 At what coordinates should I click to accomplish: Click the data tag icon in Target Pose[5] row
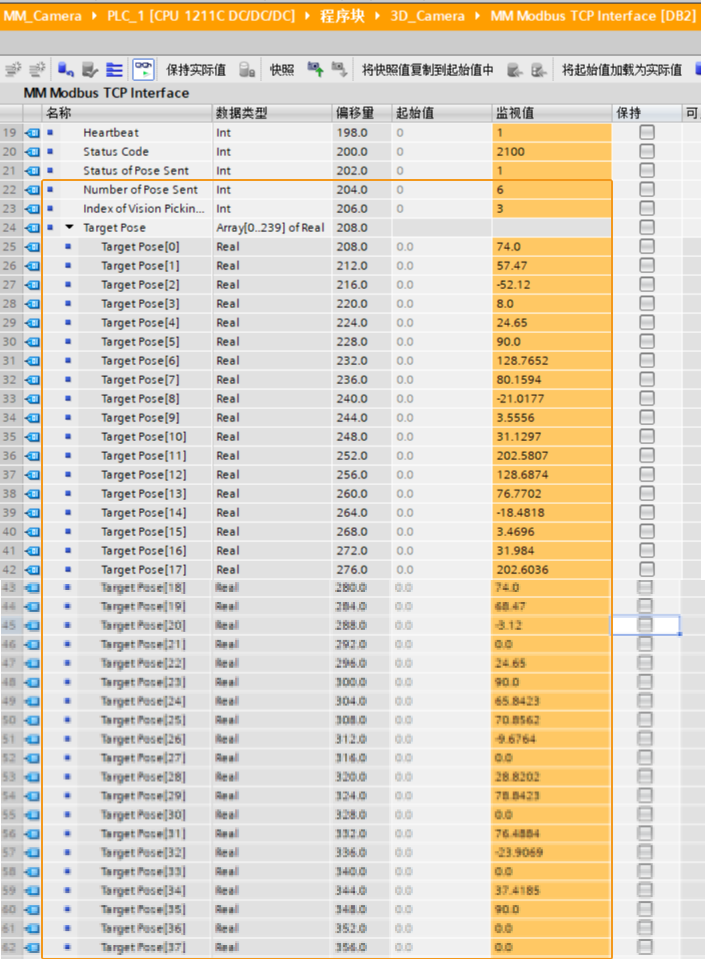(x=32, y=341)
